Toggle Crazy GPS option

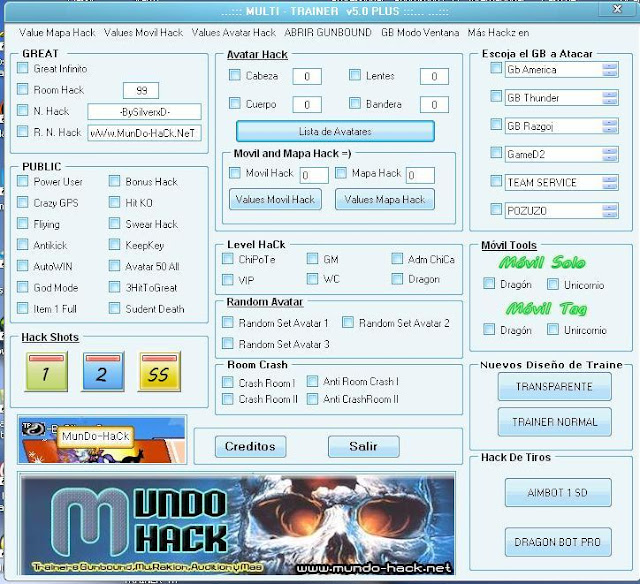(x=23, y=202)
